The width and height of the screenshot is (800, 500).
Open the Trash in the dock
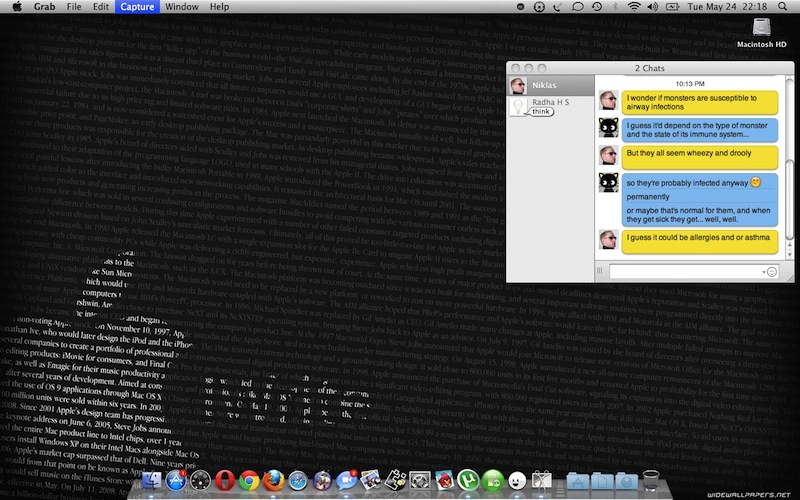point(652,481)
